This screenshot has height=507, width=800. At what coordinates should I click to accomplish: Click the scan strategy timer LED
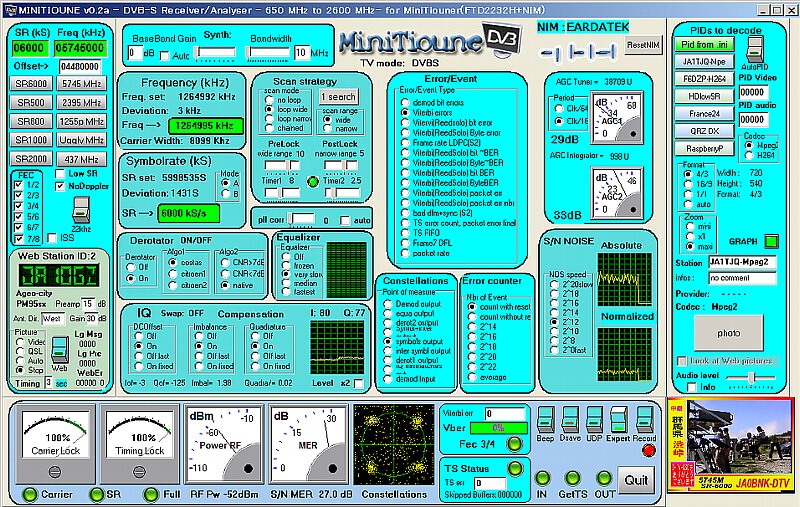tap(313, 181)
